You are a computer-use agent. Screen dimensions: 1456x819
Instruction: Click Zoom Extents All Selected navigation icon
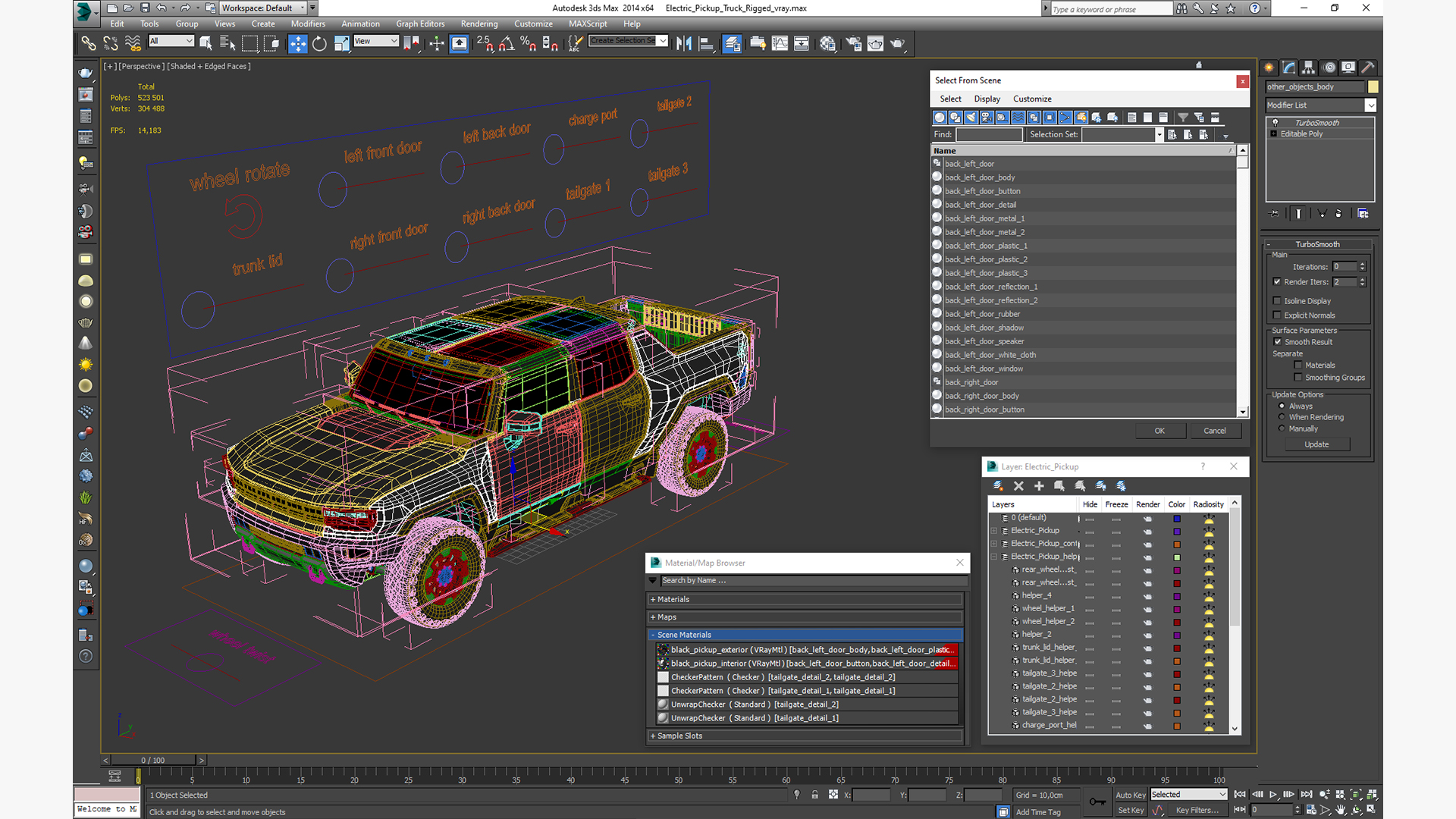click(1372, 795)
